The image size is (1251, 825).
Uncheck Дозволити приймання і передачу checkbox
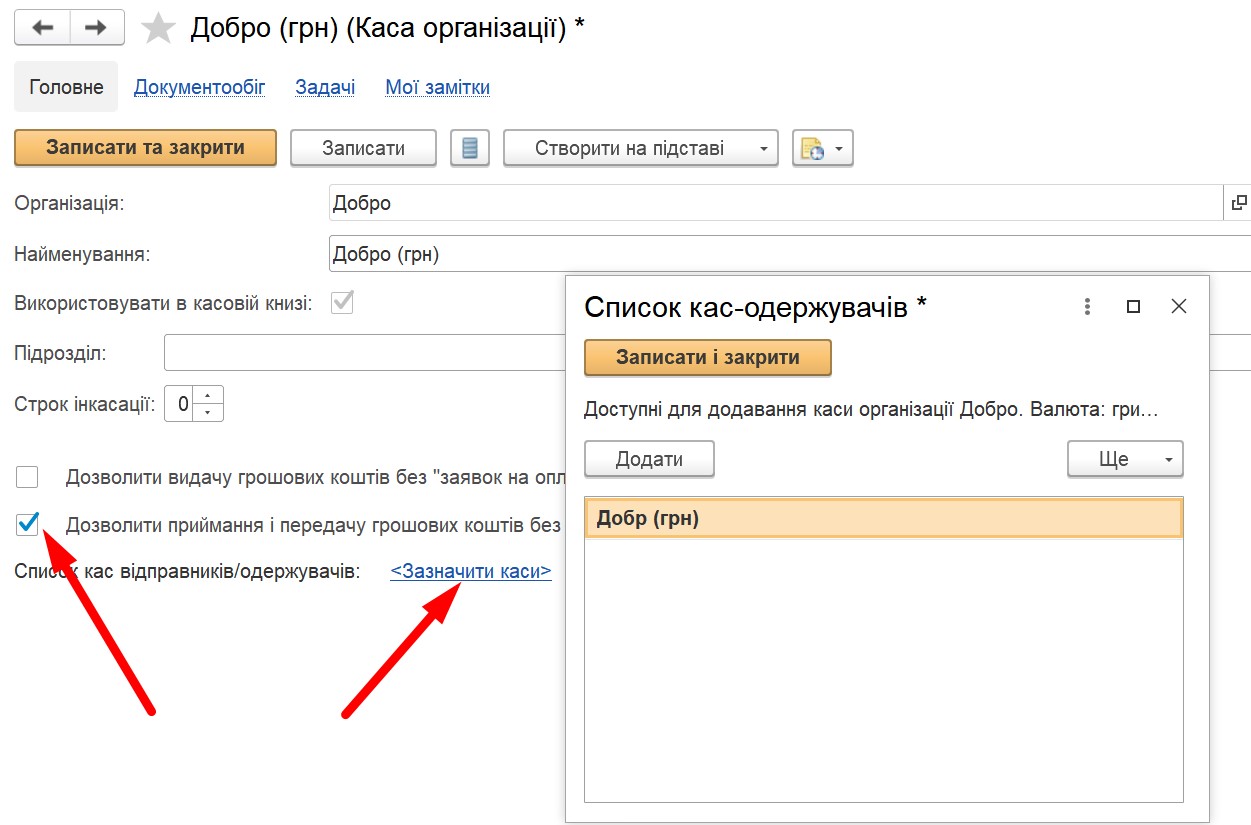pos(27,524)
